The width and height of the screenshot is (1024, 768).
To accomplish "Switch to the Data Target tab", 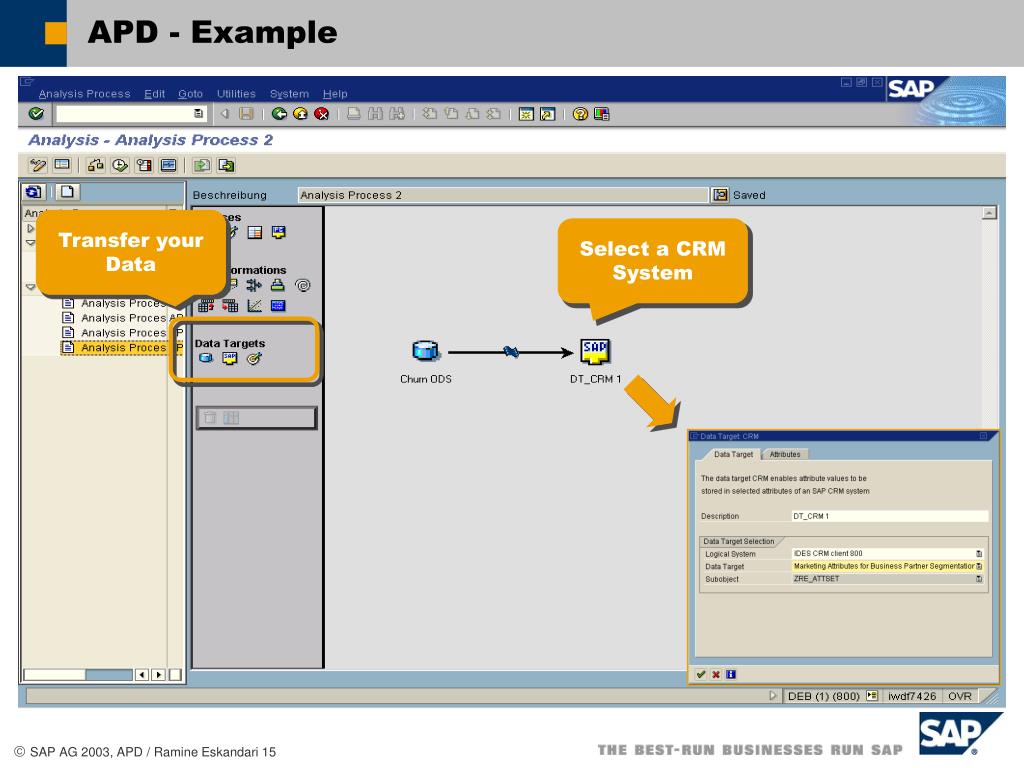I will coord(733,454).
